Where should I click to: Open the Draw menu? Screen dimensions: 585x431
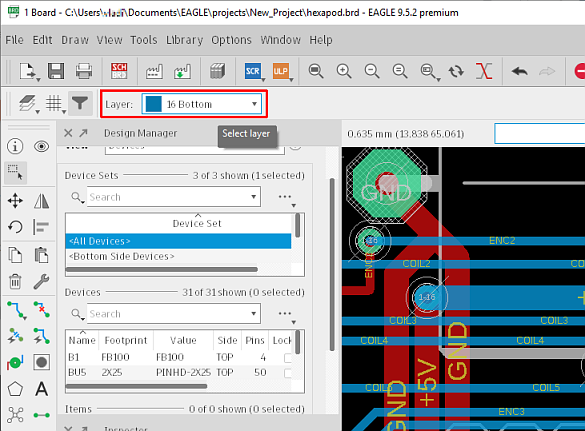click(75, 40)
